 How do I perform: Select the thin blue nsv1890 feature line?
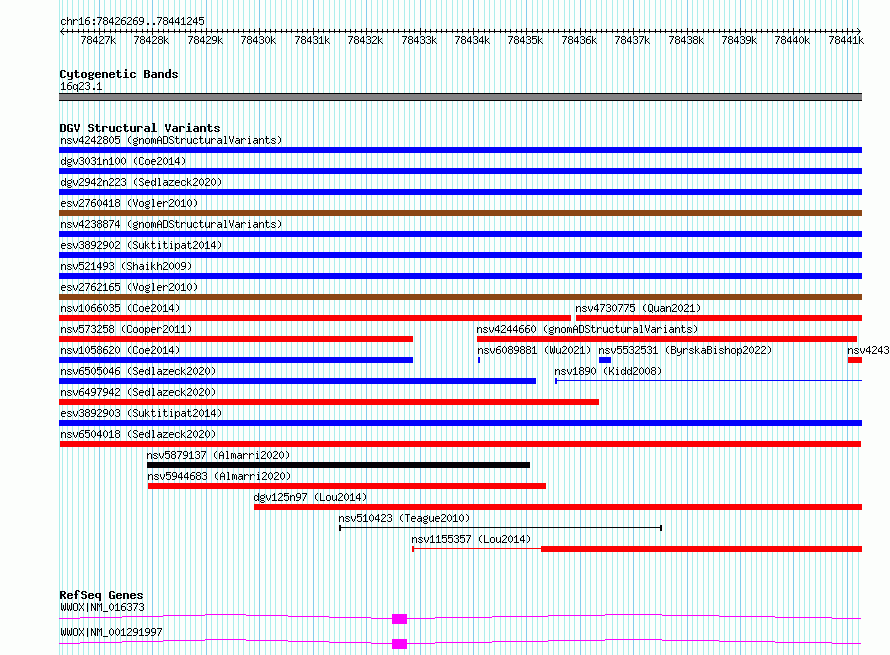click(708, 381)
